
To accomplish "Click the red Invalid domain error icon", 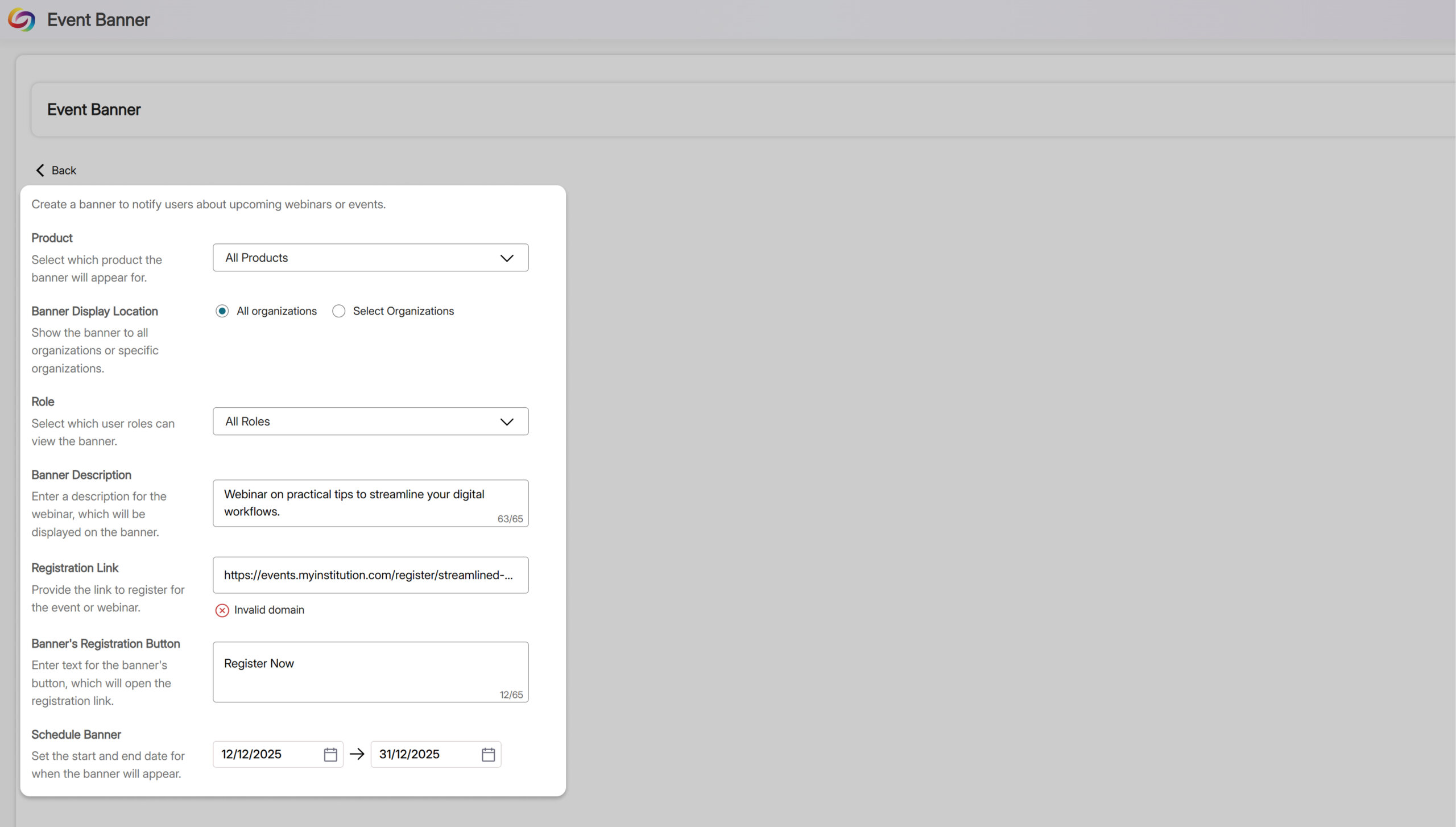I will 222,610.
